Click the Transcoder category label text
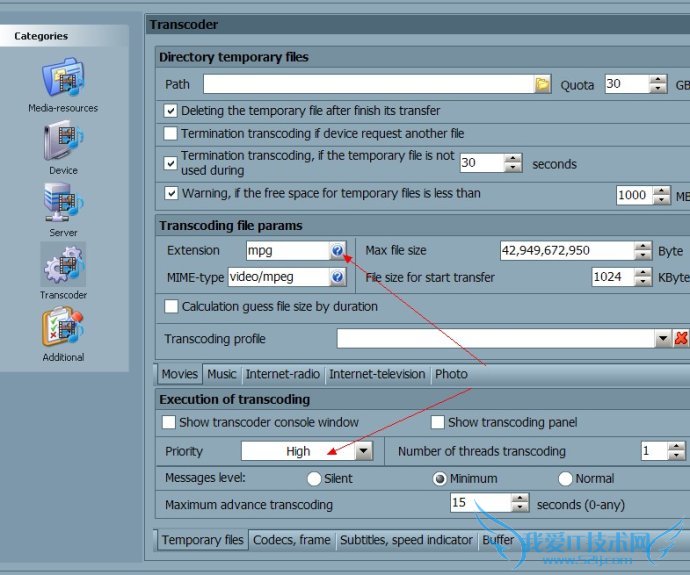This screenshot has width=690, height=575. tap(63, 295)
